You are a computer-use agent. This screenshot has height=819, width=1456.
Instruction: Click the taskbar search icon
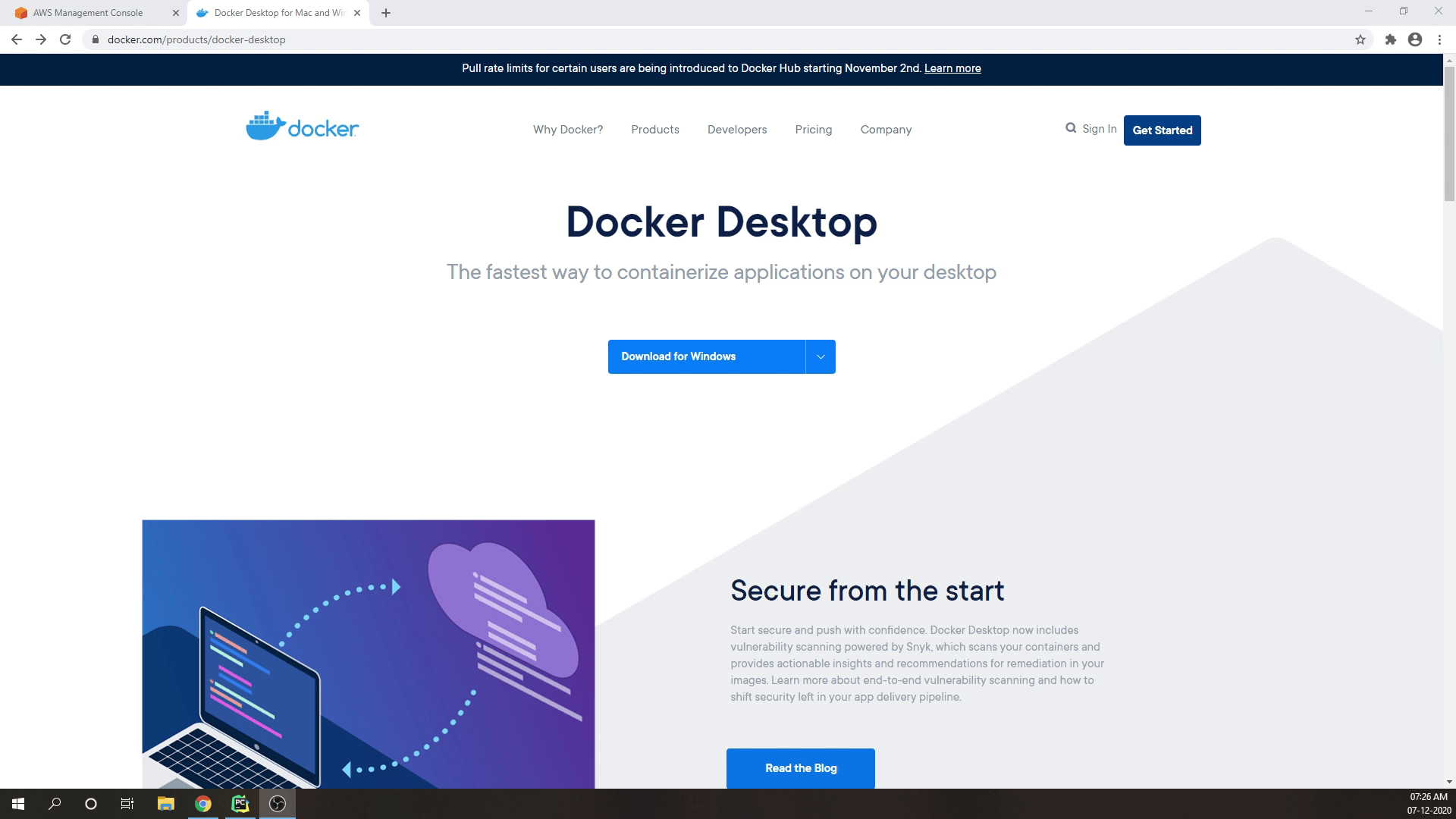(x=55, y=804)
